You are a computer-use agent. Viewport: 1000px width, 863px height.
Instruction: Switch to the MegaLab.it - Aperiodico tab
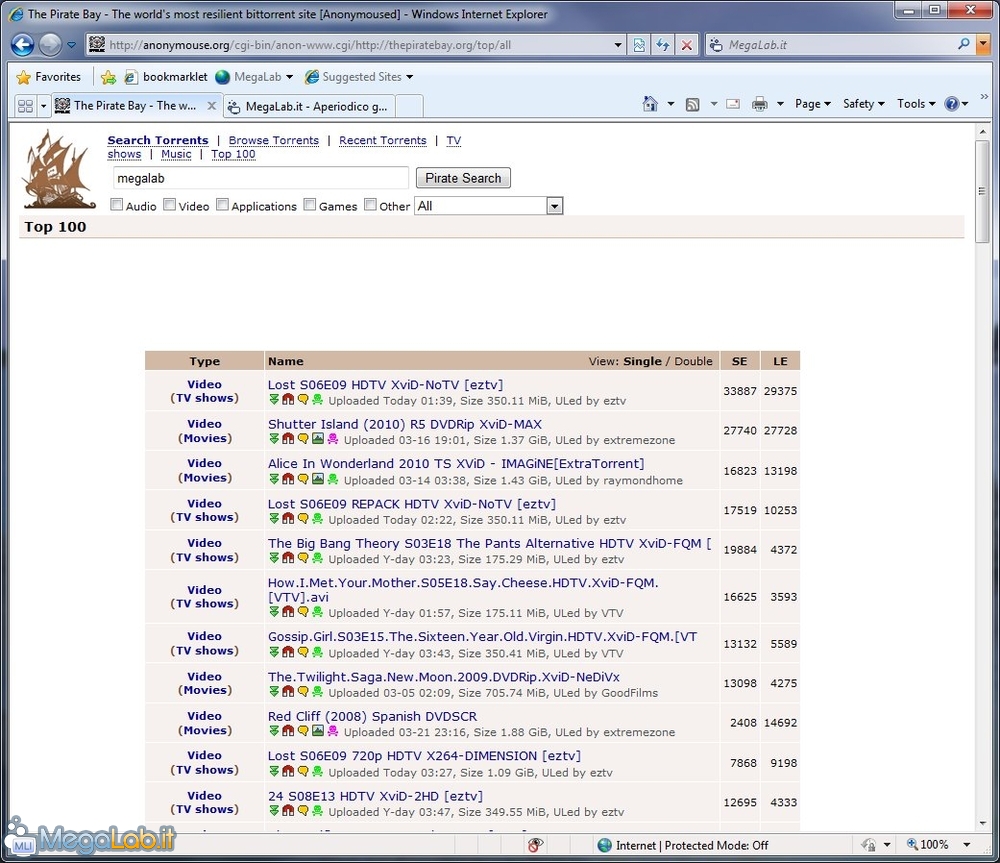[x=309, y=107]
